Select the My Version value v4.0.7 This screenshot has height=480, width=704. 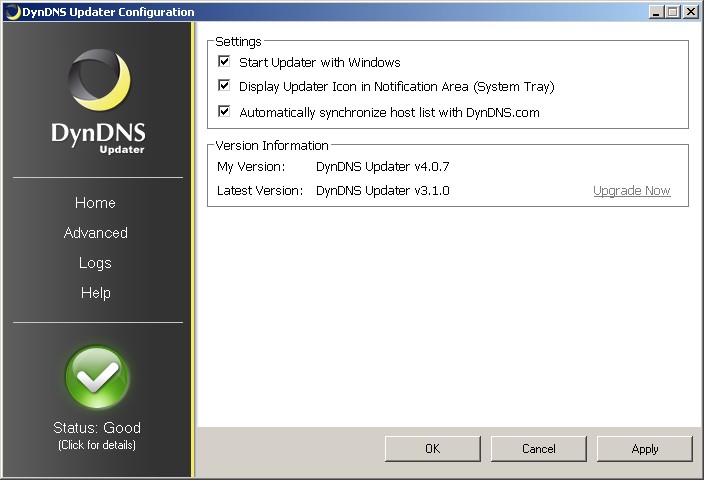tap(383, 167)
